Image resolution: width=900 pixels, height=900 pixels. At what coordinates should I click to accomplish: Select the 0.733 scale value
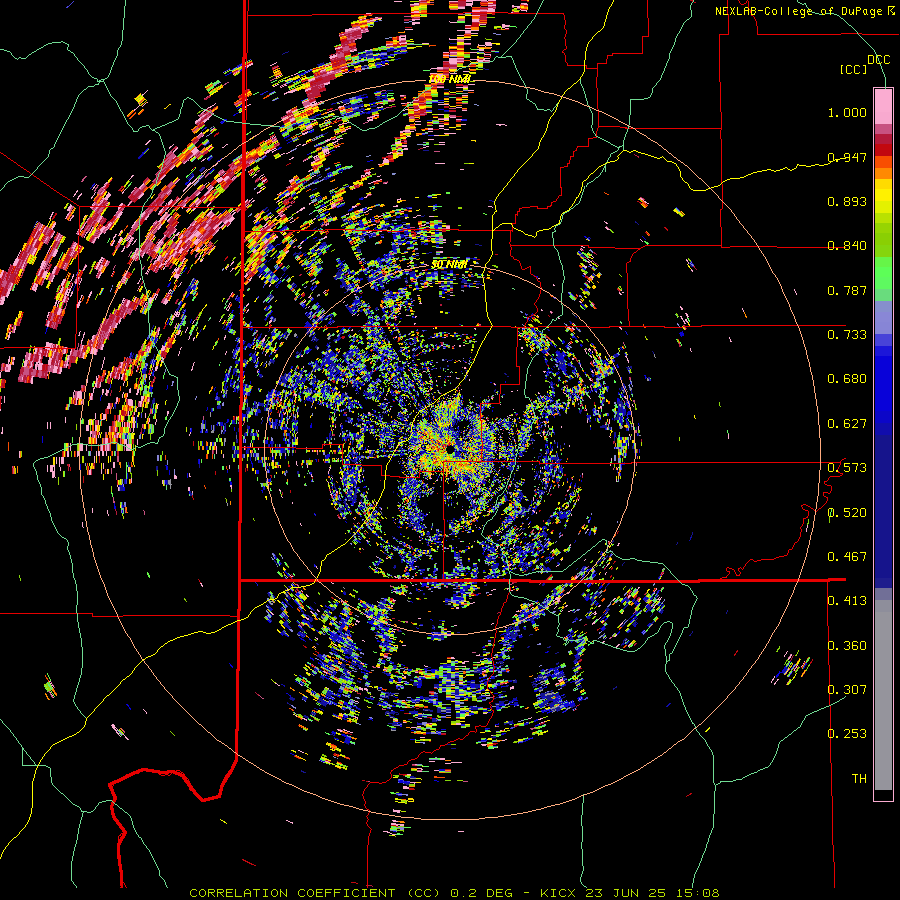pos(847,335)
